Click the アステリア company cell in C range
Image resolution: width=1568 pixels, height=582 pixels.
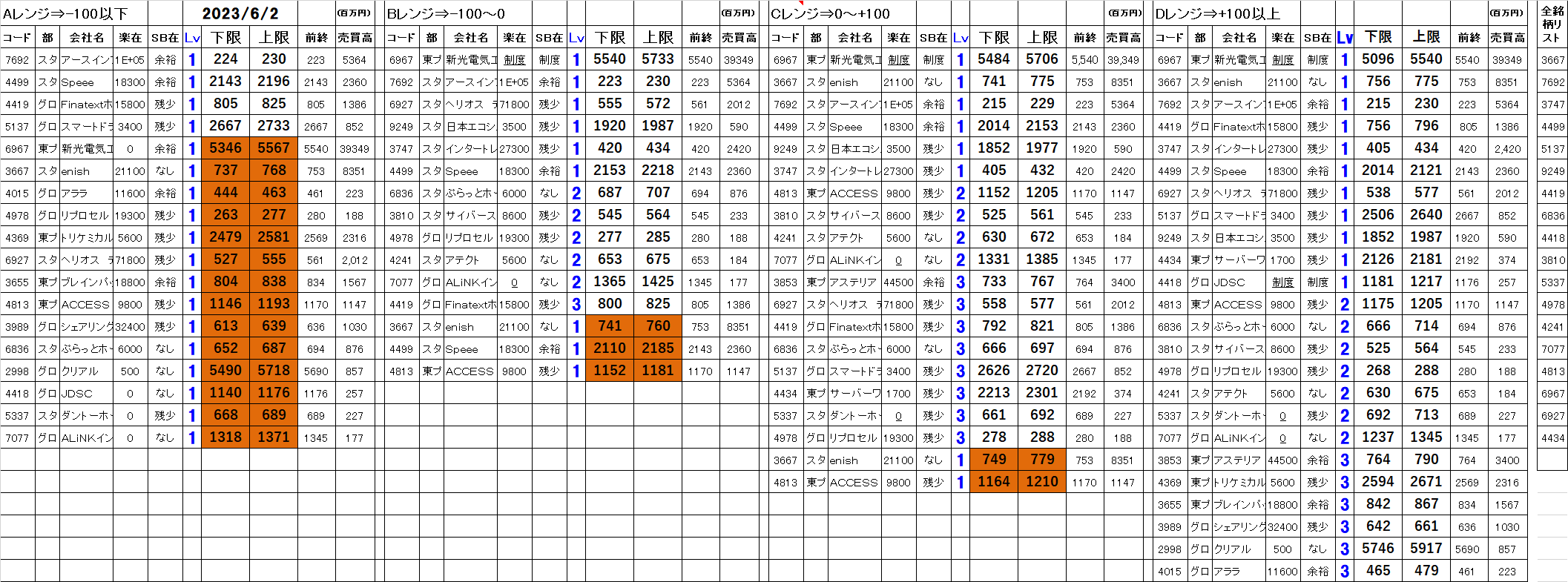tap(855, 282)
